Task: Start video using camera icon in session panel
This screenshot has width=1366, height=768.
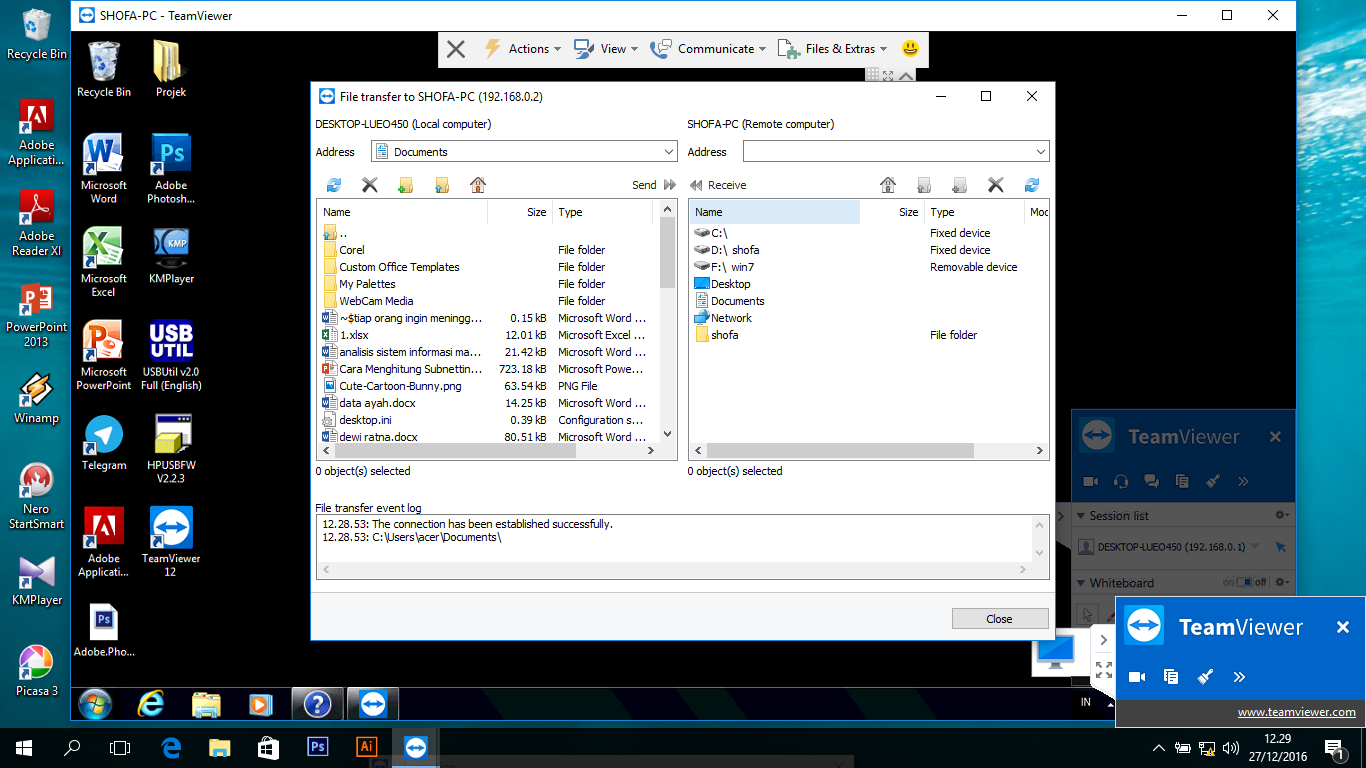Action: click(1091, 481)
